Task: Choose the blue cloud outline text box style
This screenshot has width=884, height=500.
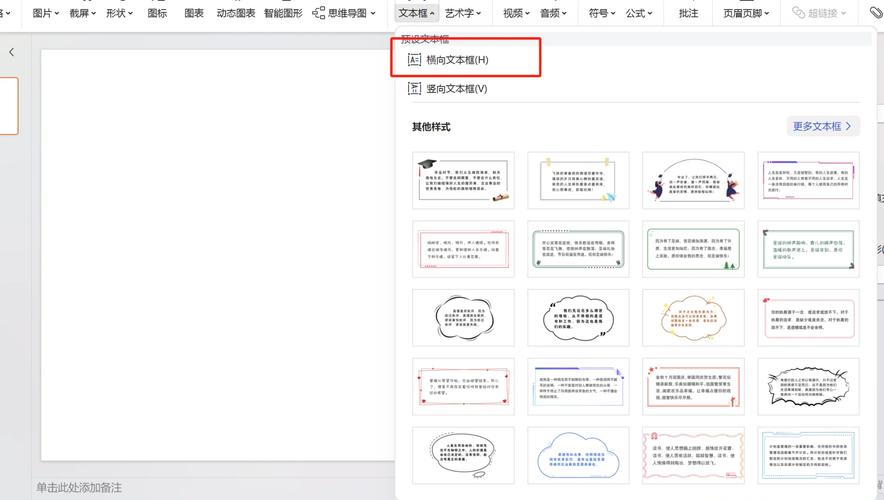Action: click(x=578, y=455)
